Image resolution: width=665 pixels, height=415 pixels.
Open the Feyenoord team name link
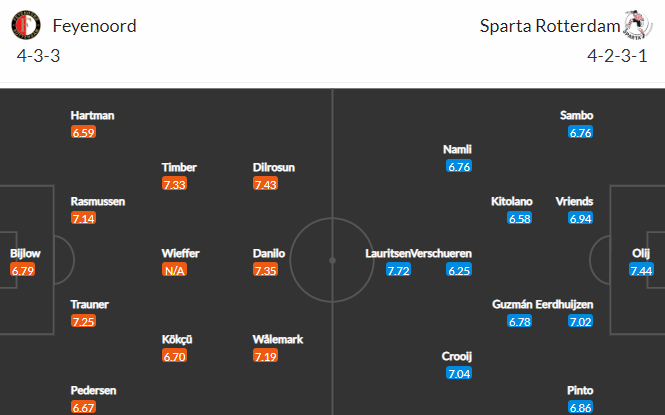(x=95, y=26)
